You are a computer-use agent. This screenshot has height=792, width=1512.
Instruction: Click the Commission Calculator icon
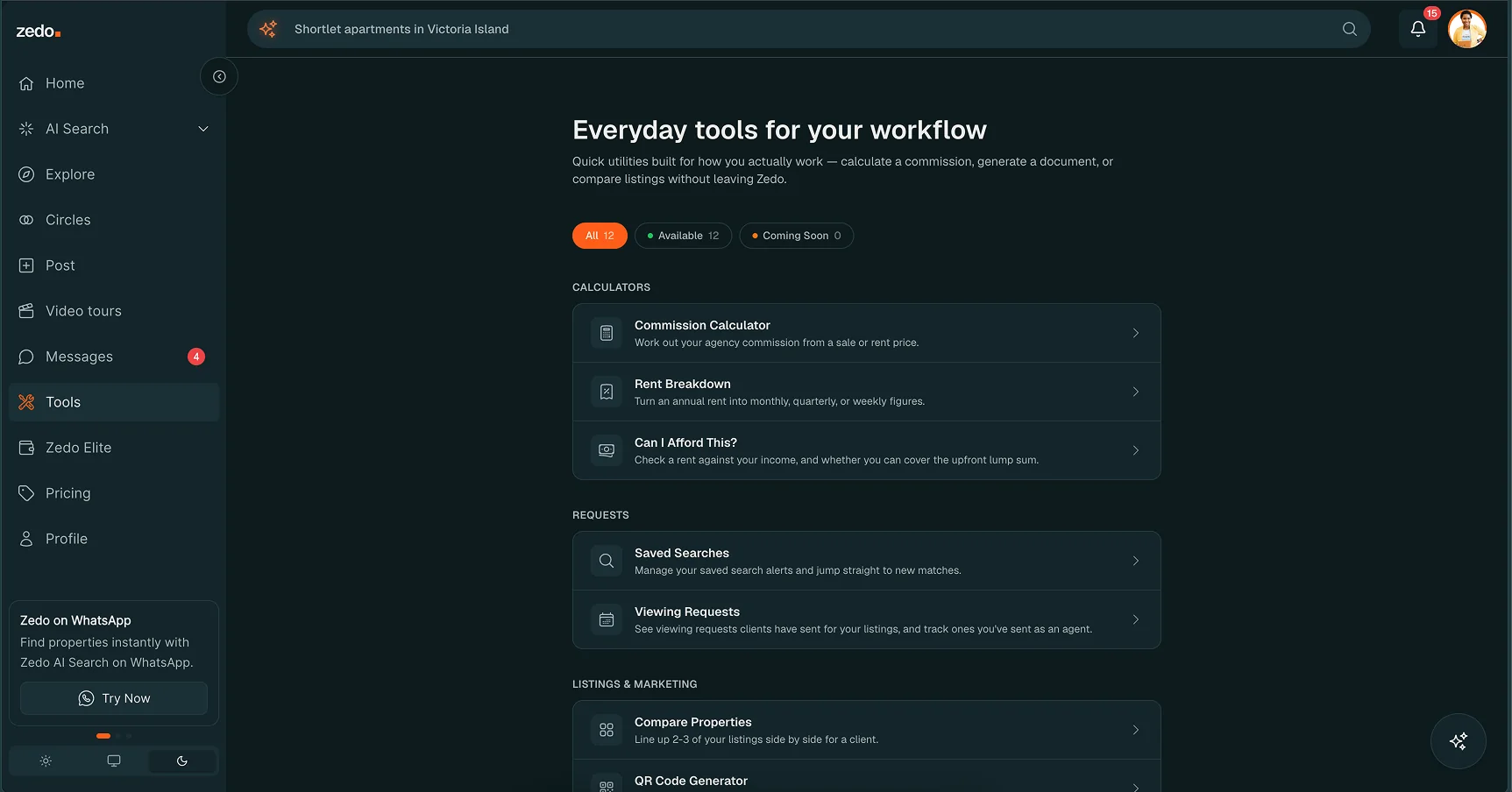pos(607,333)
